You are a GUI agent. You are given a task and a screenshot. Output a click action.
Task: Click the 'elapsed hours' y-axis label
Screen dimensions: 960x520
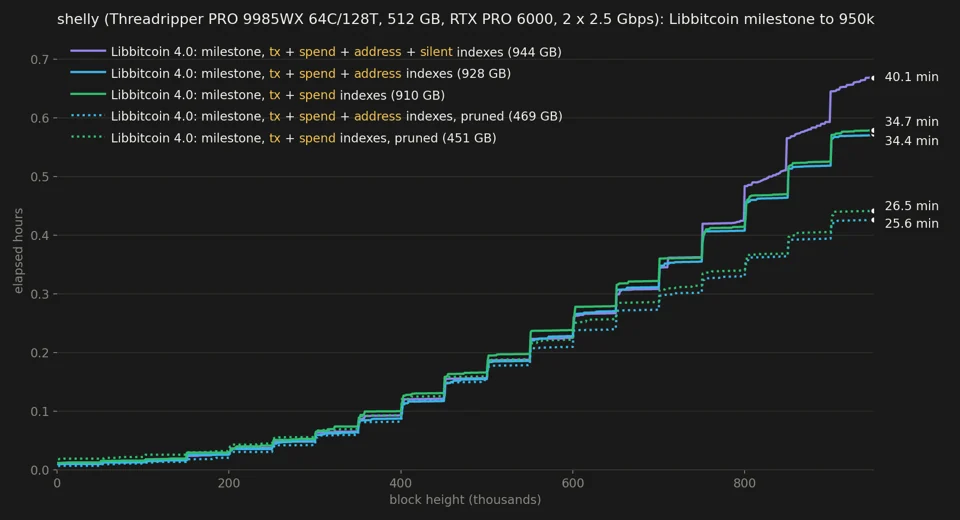point(18,251)
